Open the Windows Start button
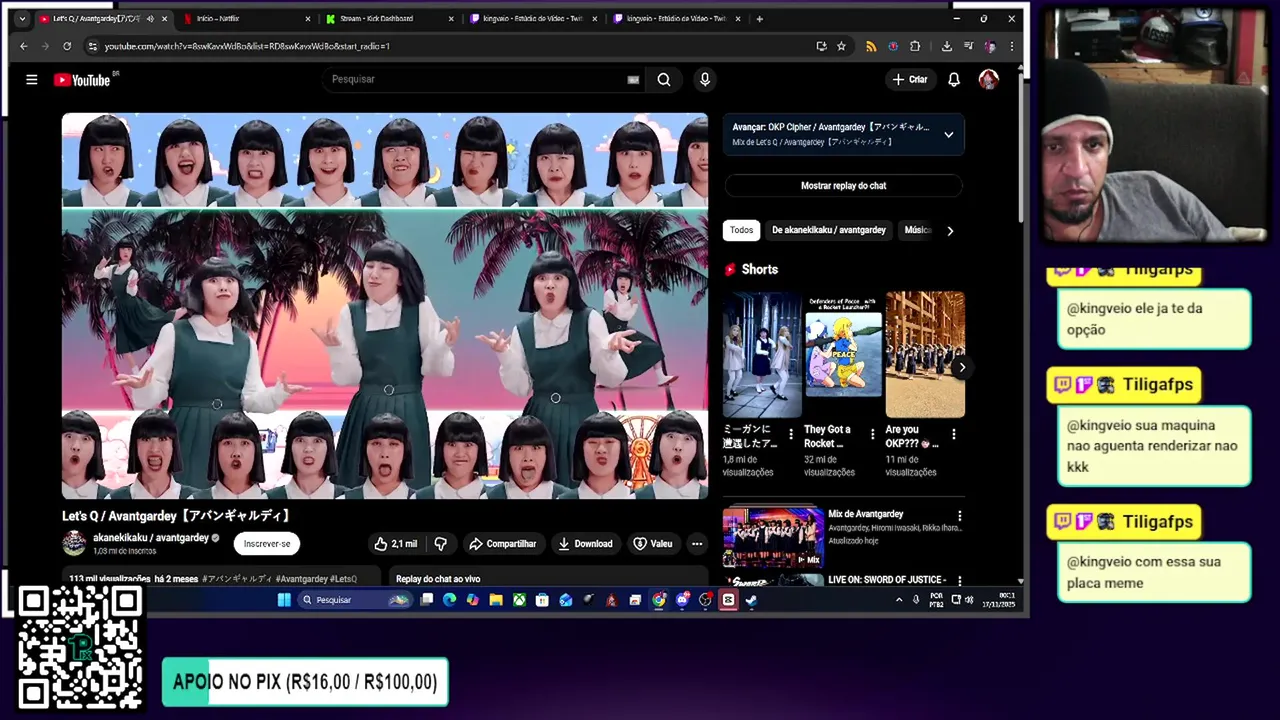The image size is (1280, 720). (284, 600)
